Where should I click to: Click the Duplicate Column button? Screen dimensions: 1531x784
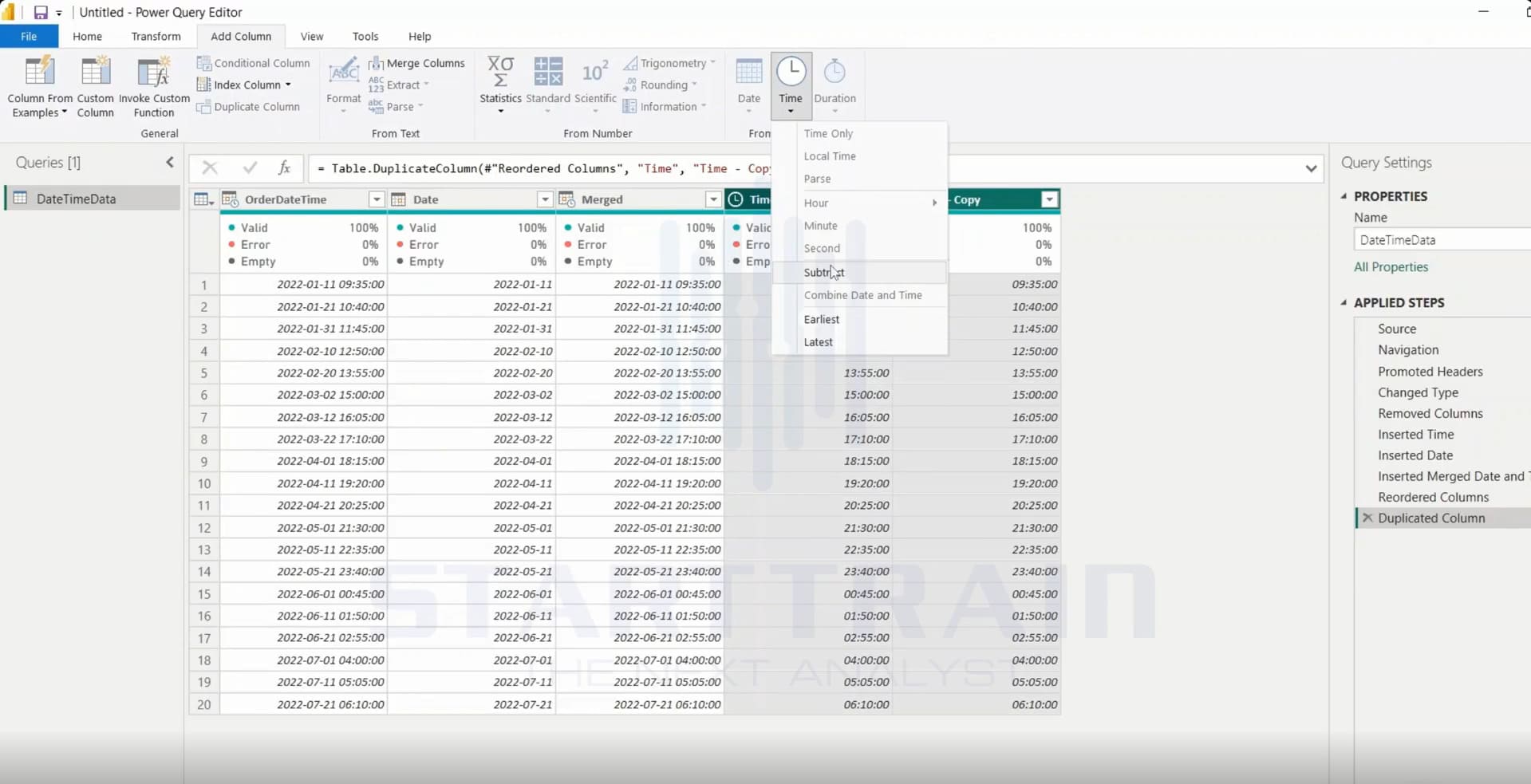point(249,107)
